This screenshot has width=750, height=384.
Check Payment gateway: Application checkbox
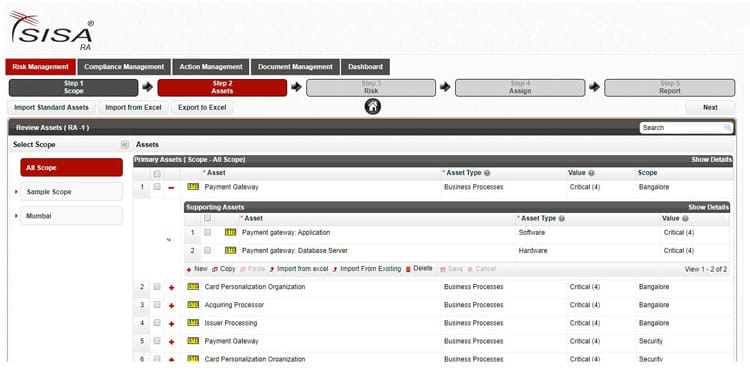[207, 232]
